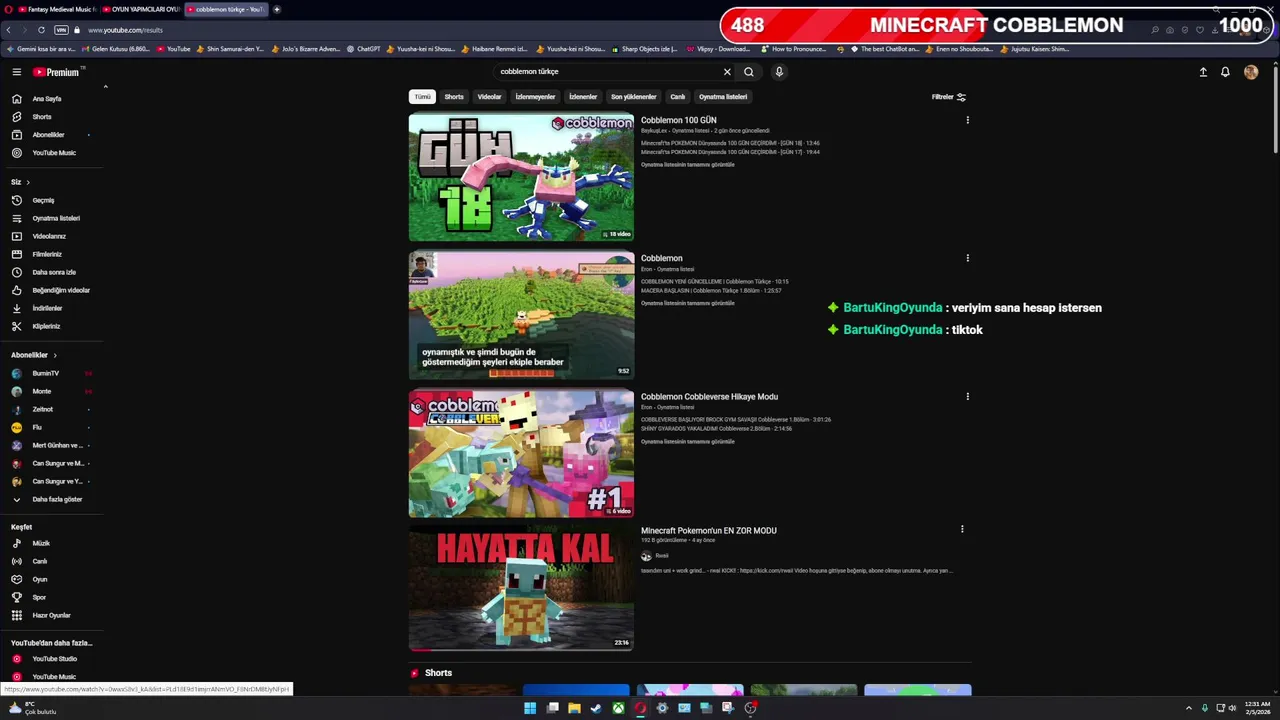Open Hazır Oyunlar in sidebar

coord(53,615)
